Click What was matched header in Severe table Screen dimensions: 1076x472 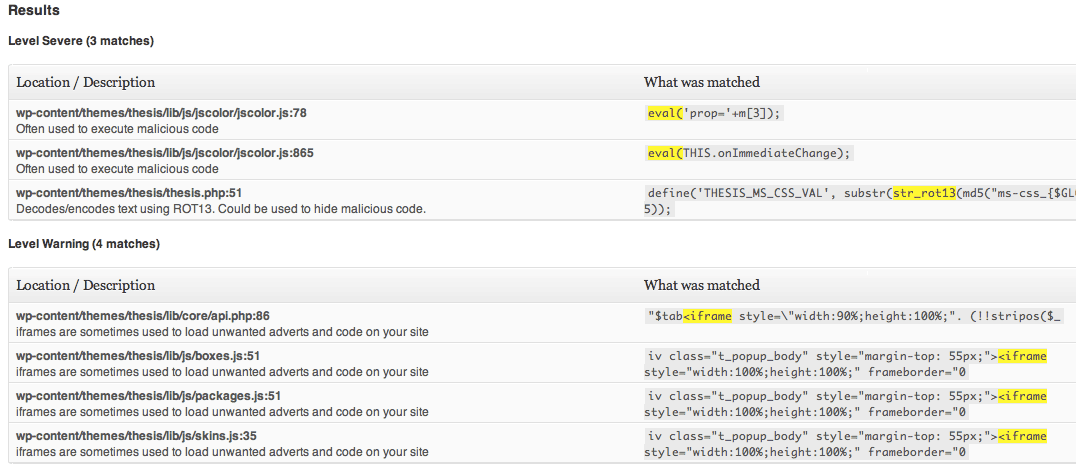(701, 82)
